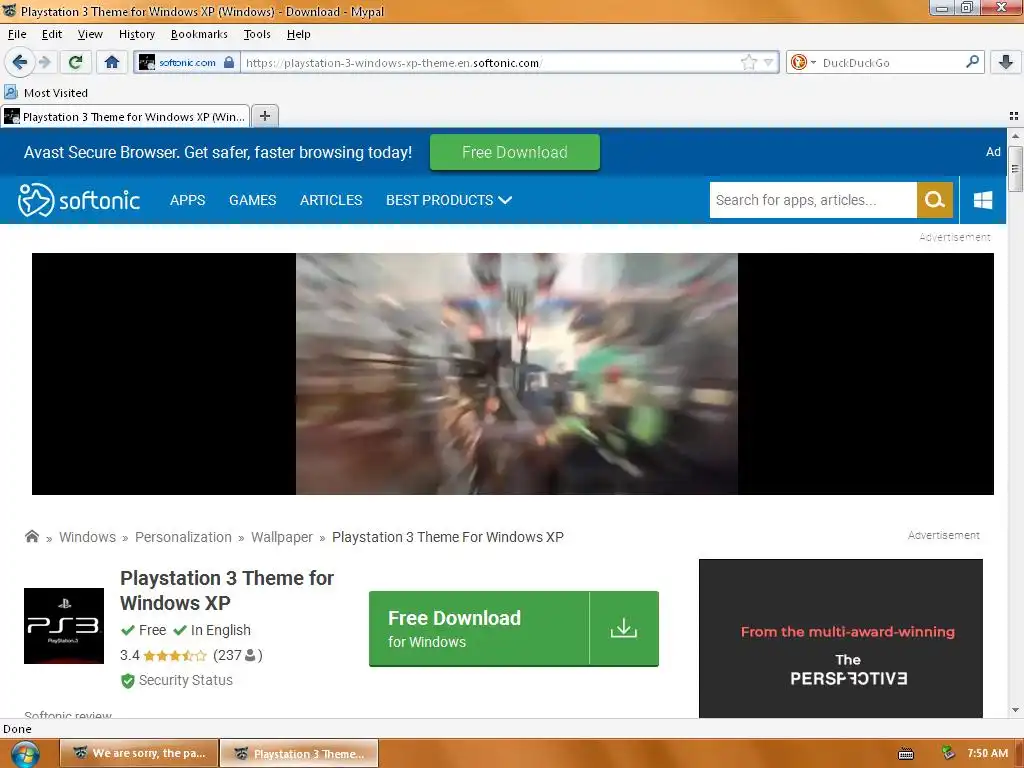
Task: Open the downloads arrow button
Action: pyautogui.click(x=1006, y=63)
